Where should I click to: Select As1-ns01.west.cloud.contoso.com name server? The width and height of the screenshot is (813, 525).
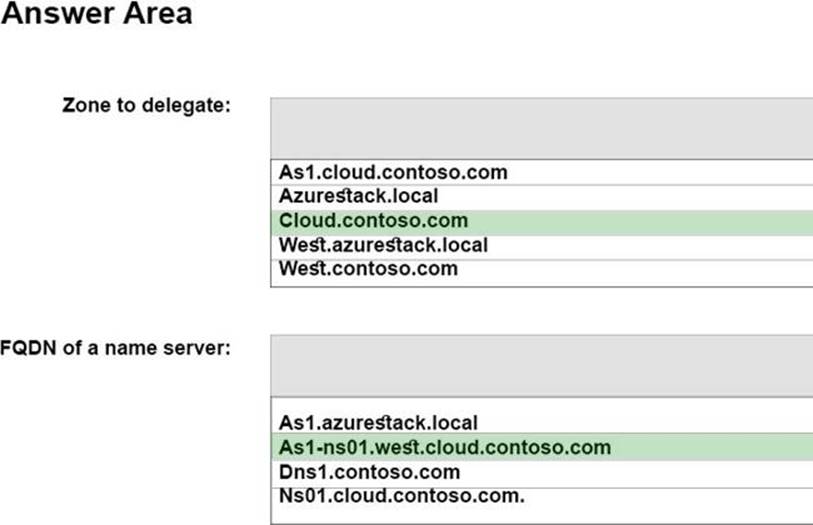tap(445, 447)
